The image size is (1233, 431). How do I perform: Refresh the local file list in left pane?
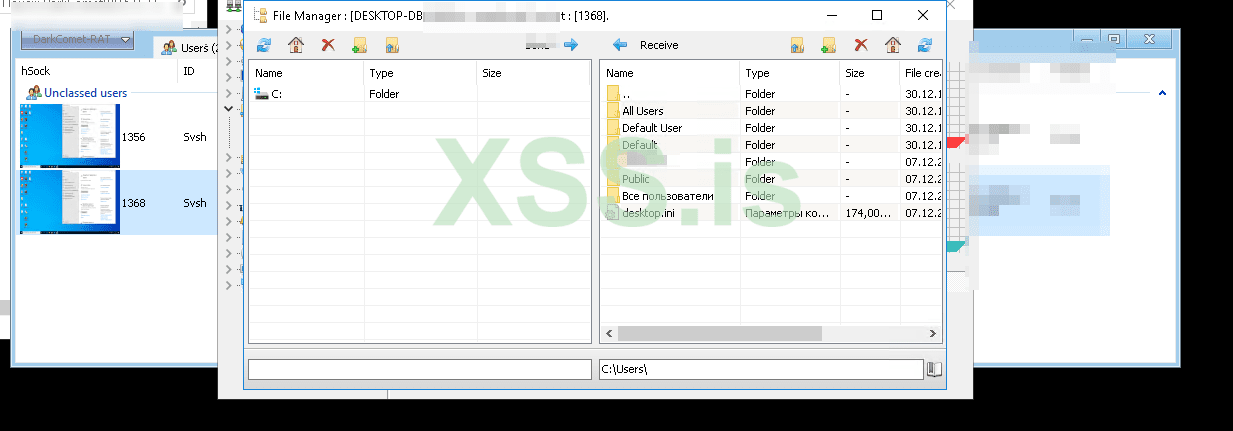pyautogui.click(x=264, y=45)
